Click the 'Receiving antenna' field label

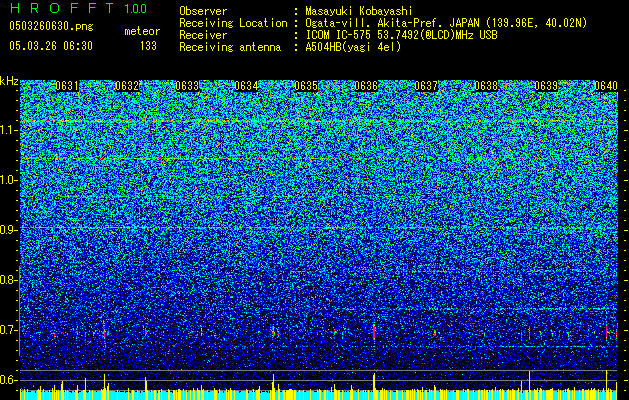(x=230, y=47)
